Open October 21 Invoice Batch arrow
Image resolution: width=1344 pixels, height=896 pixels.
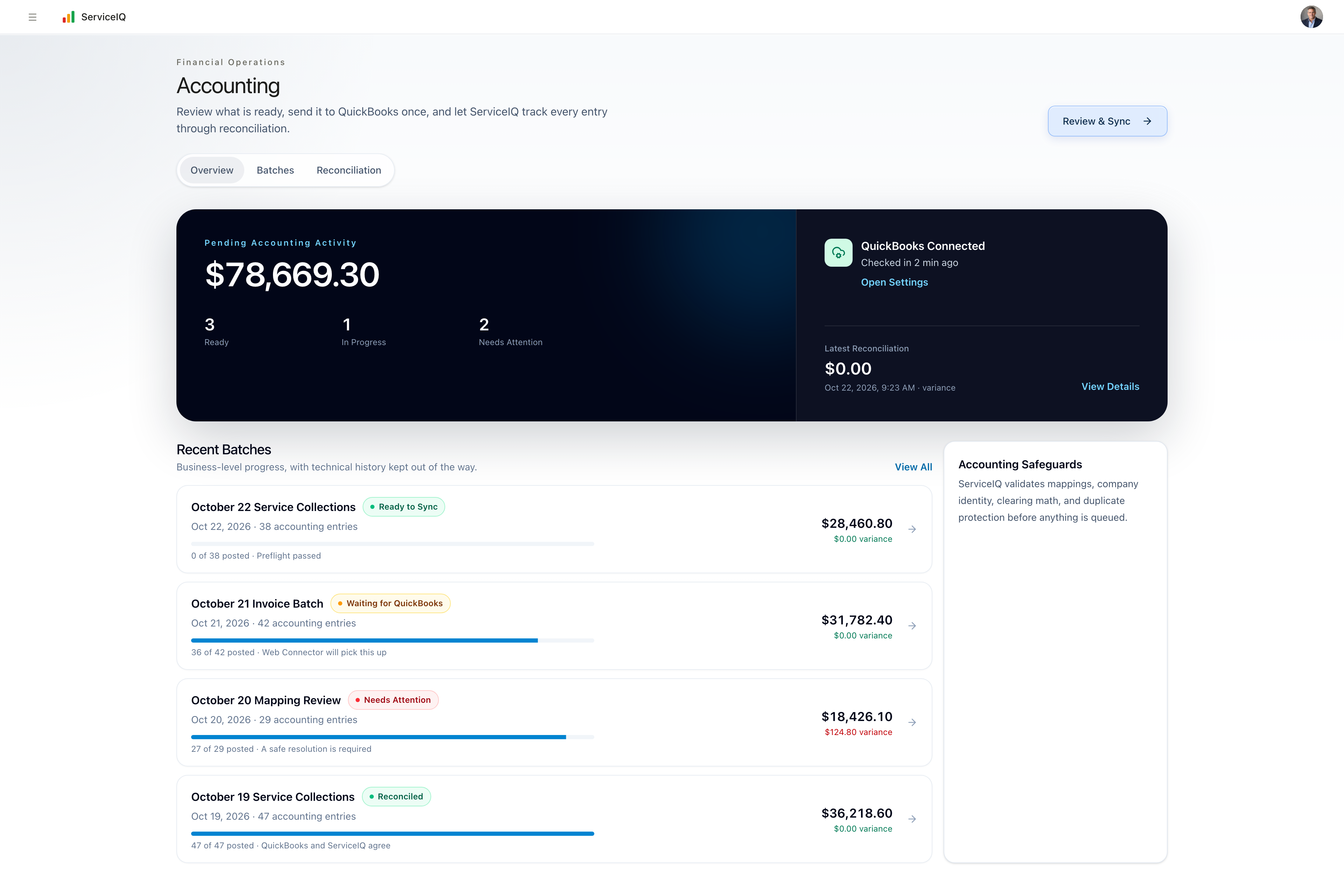point(912,626)
